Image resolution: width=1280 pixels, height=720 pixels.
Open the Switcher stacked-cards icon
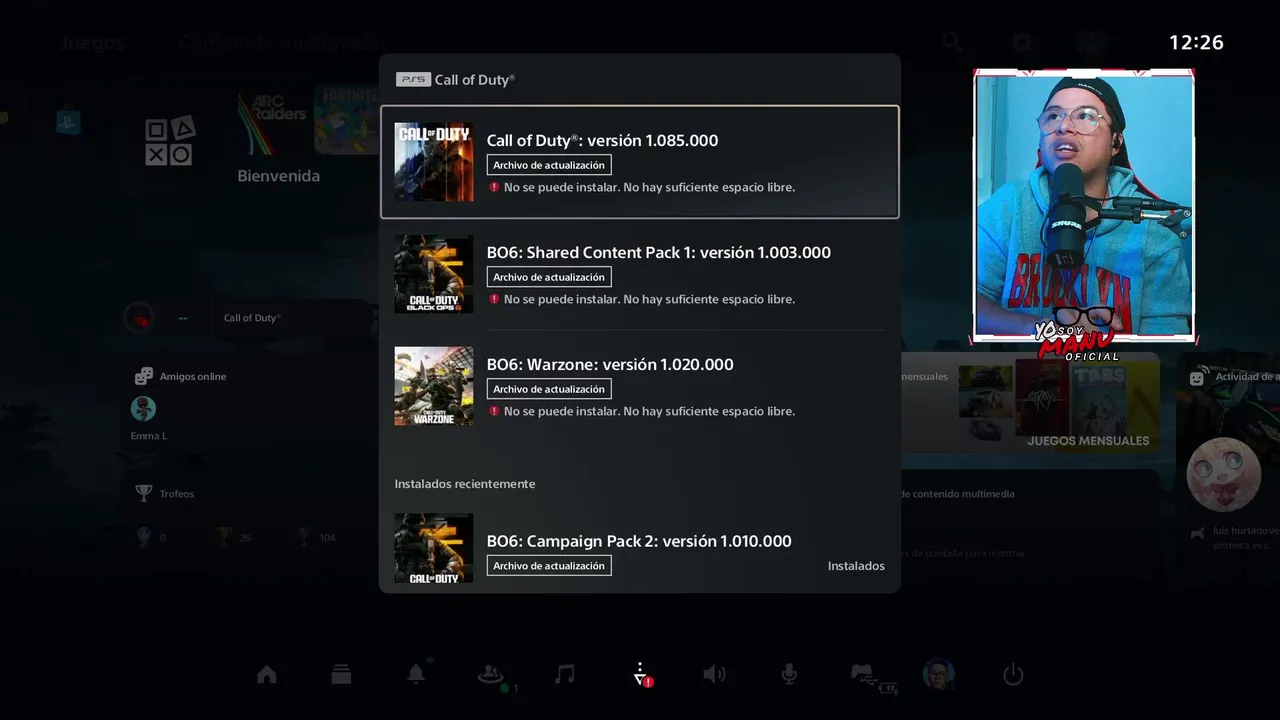[x=341, y=675]
